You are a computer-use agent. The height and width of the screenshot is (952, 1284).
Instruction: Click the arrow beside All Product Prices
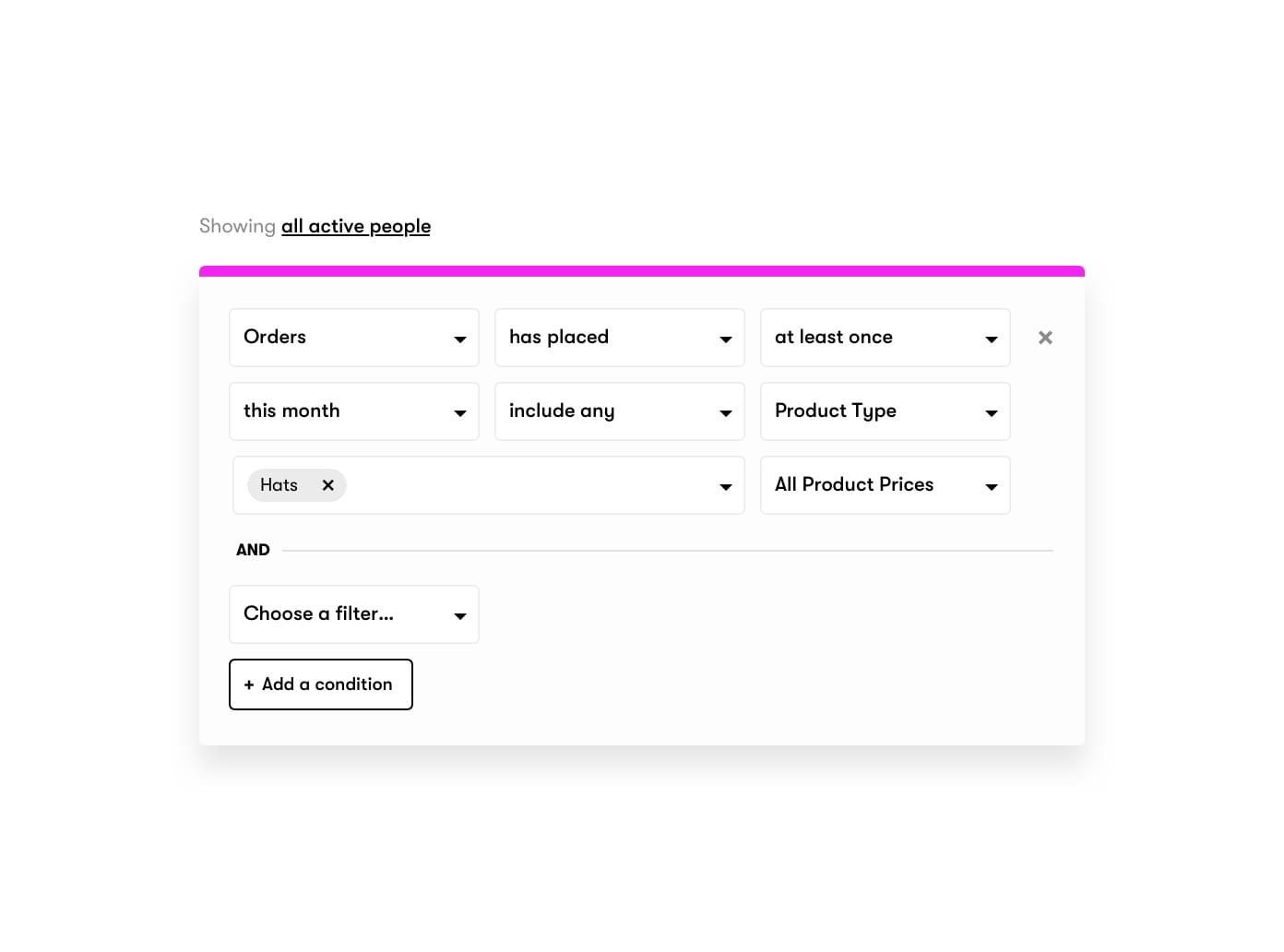point(992,487)
